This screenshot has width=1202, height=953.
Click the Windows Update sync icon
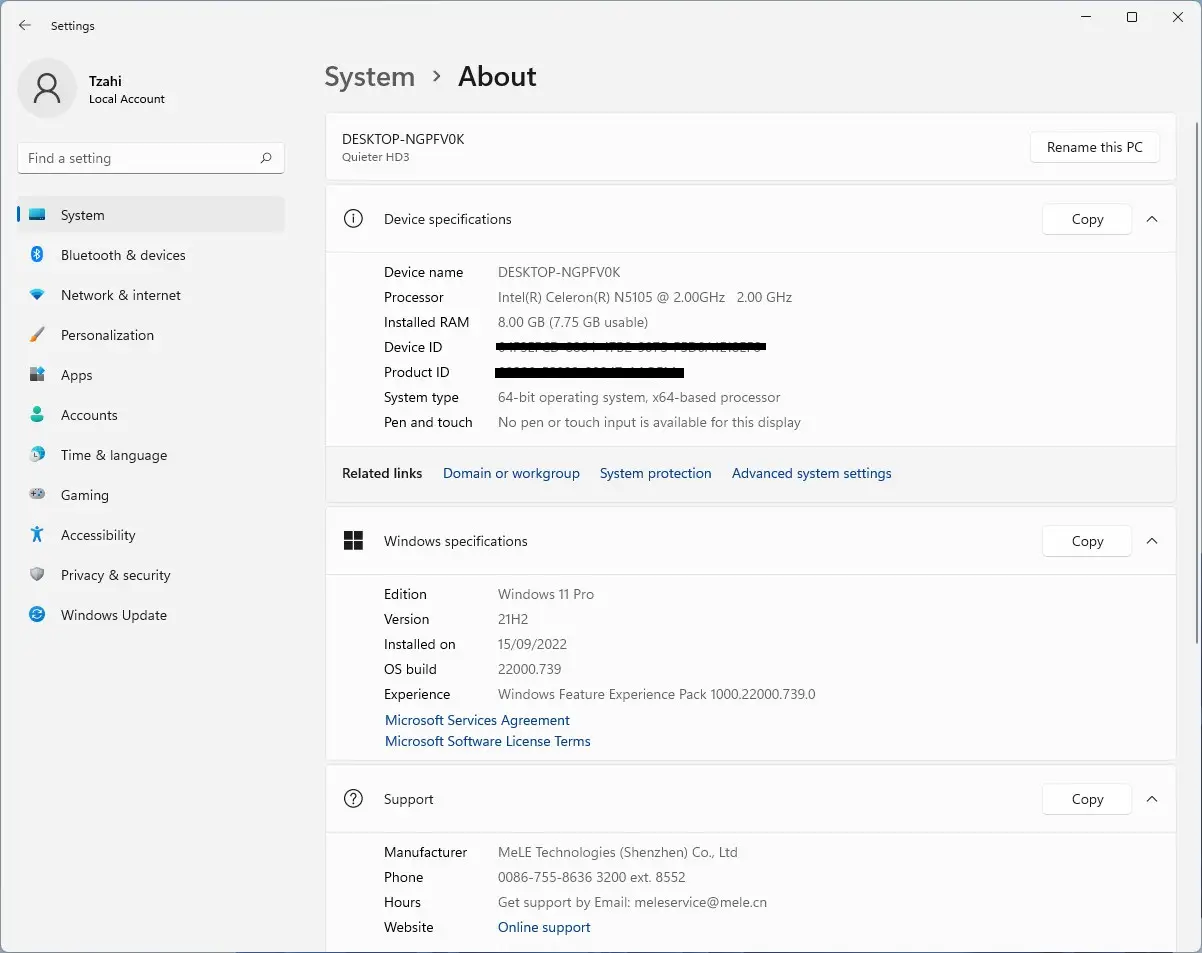[37, 615]
